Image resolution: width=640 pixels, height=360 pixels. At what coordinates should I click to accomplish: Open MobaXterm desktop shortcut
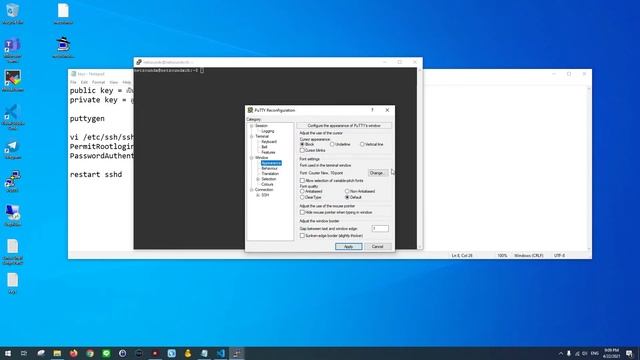coord(13,80)
